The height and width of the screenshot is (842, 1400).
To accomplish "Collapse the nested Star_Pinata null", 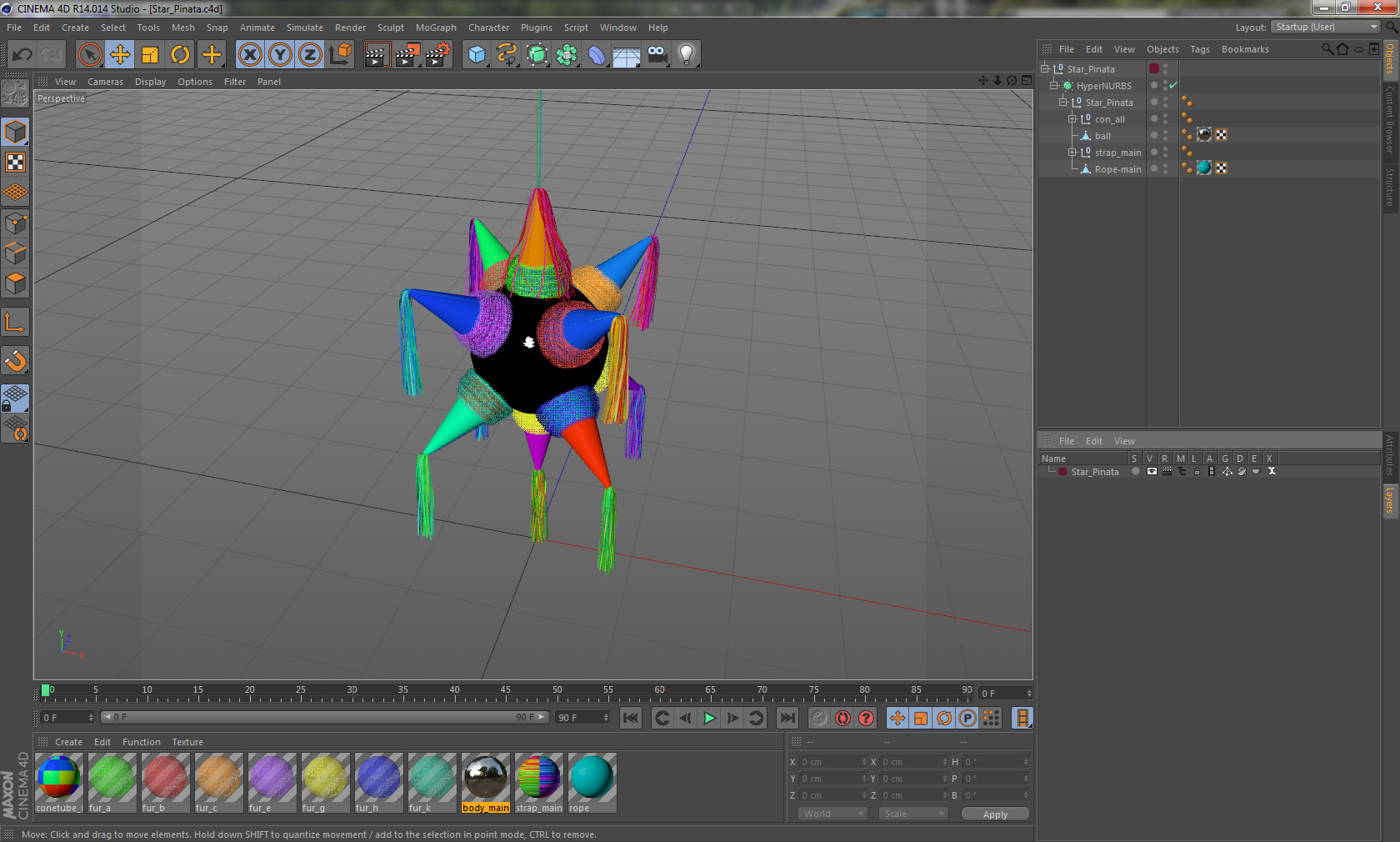I will pyautogui.click(x=1063, y=102).
